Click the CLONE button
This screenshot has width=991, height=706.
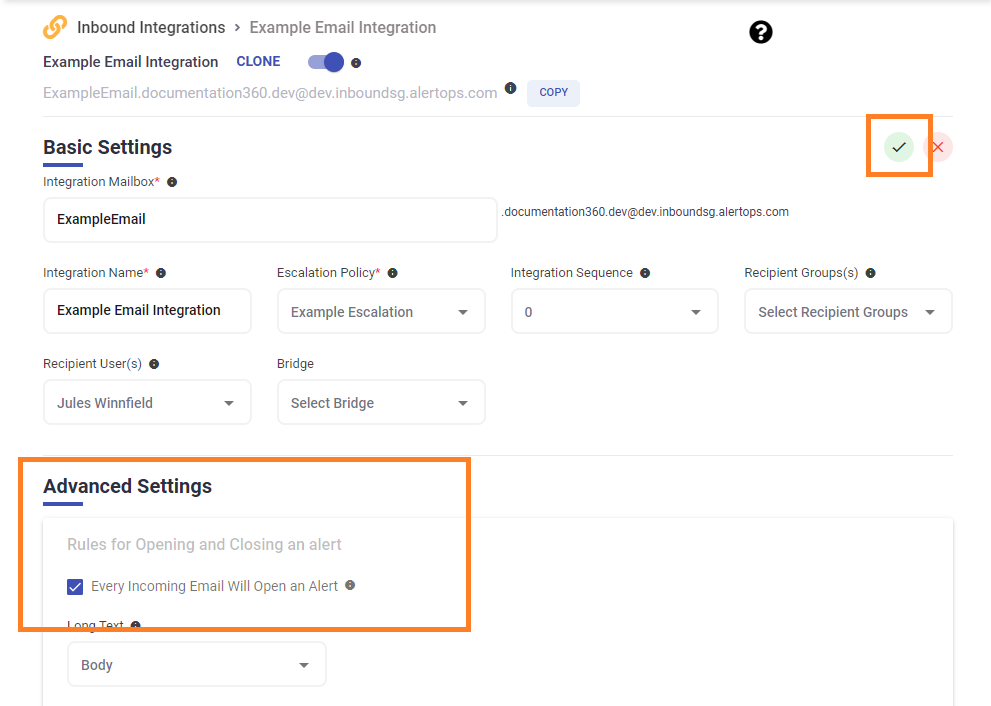pos(258,61)
